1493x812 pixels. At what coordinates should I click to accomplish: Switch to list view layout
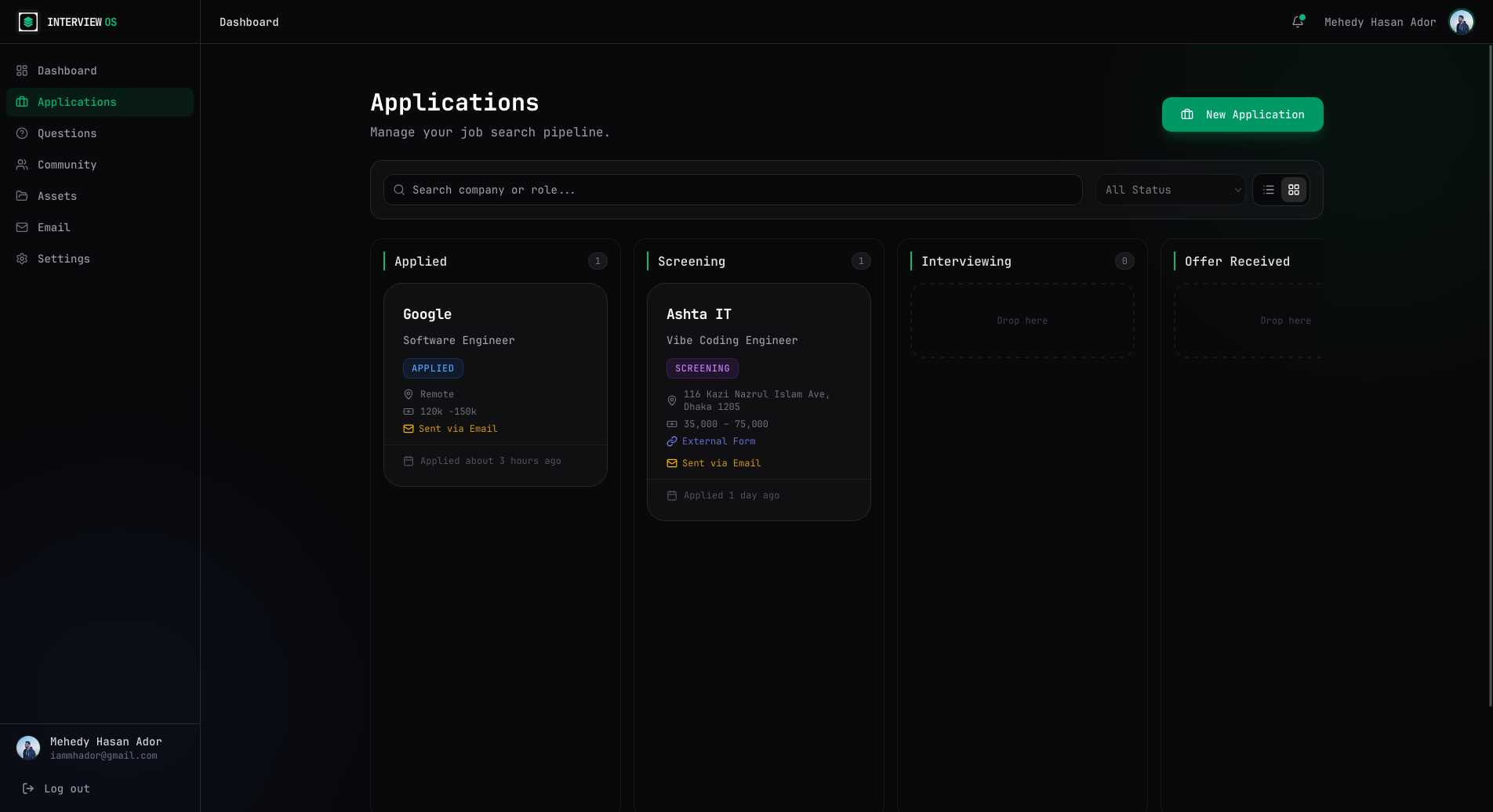tap(1269, 190)
